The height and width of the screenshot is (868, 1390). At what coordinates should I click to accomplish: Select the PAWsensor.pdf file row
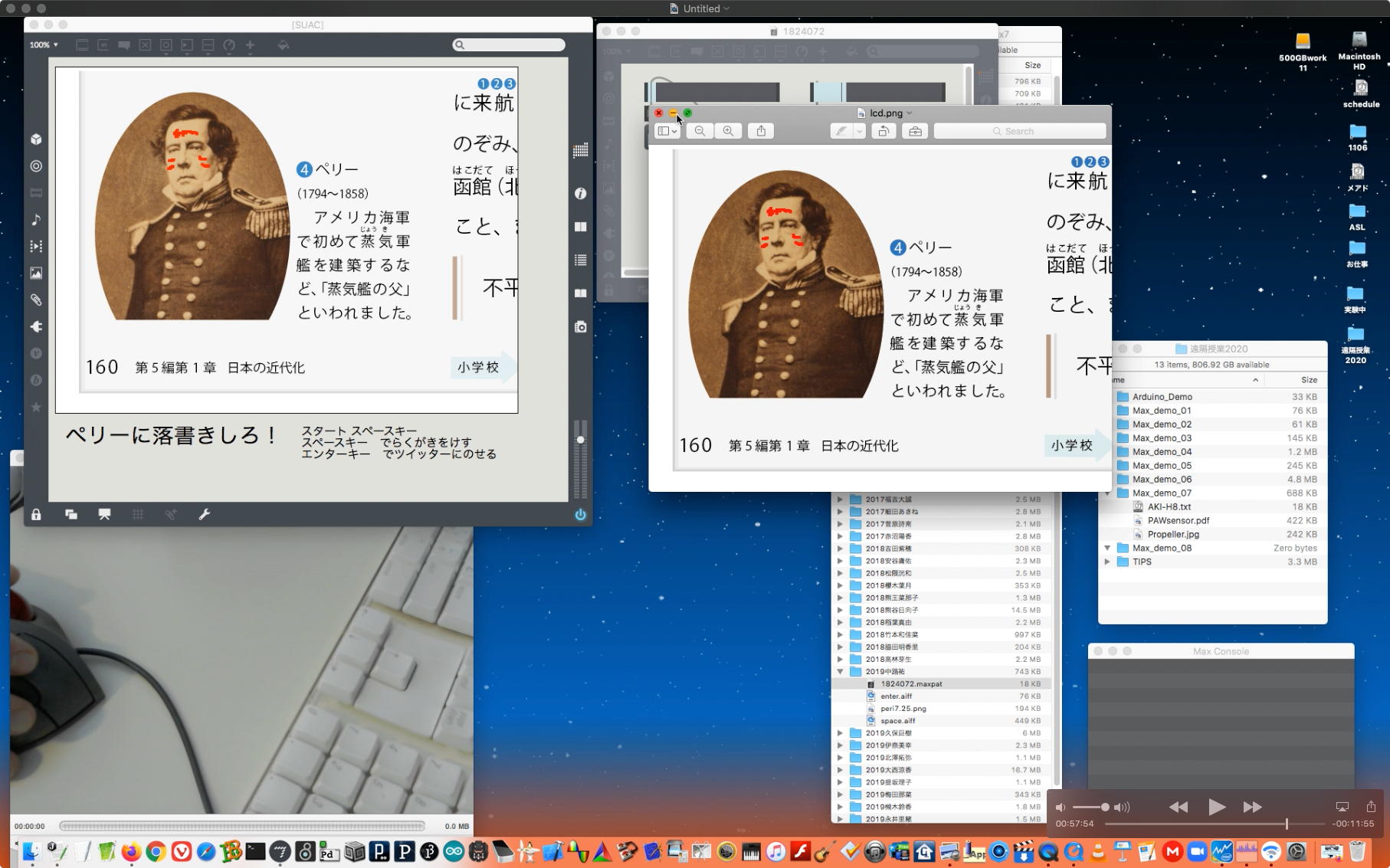(x=1213, y=521)
